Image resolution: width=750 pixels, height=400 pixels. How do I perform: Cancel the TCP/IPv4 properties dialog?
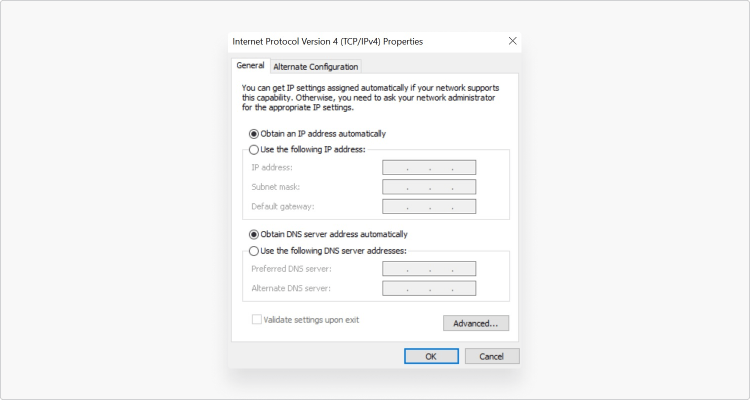point(492,356)
